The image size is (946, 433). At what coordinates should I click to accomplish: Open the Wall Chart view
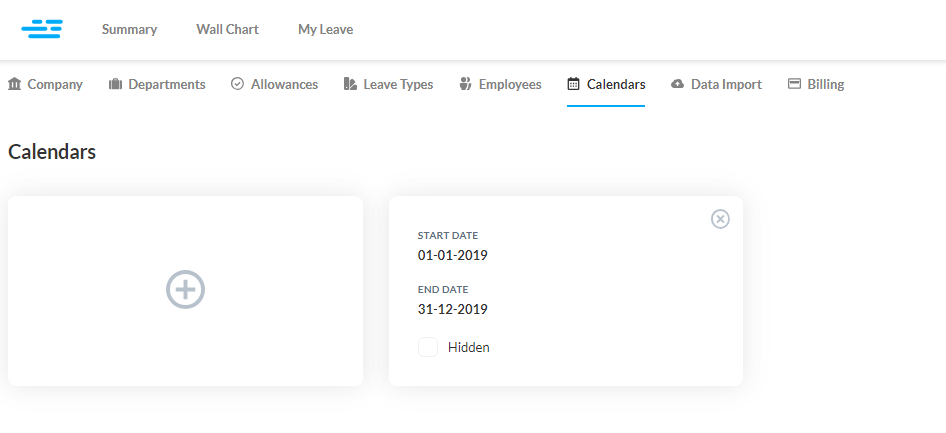pos(227,29)
